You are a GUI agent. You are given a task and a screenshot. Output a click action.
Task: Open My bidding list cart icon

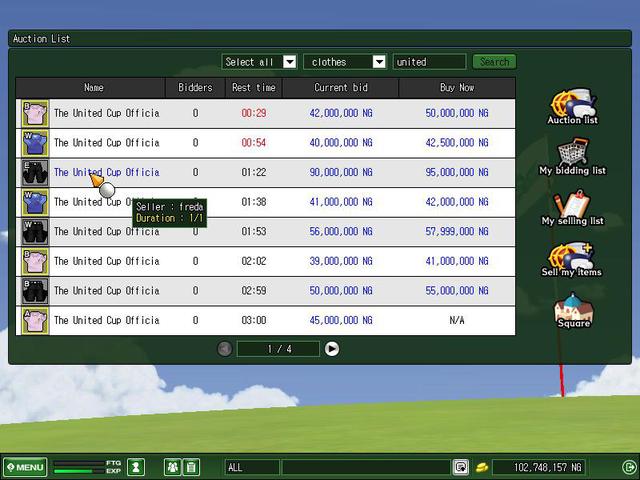pos(572,153)
